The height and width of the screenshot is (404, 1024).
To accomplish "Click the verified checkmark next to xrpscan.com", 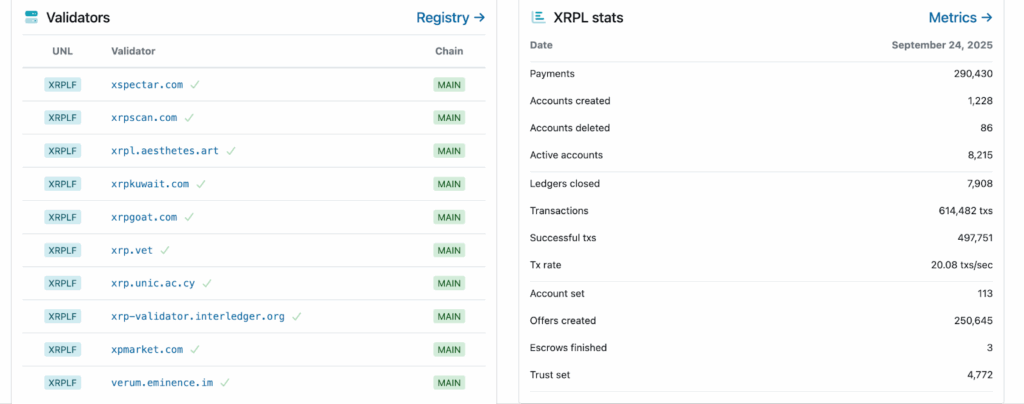I will coord(189,118).
